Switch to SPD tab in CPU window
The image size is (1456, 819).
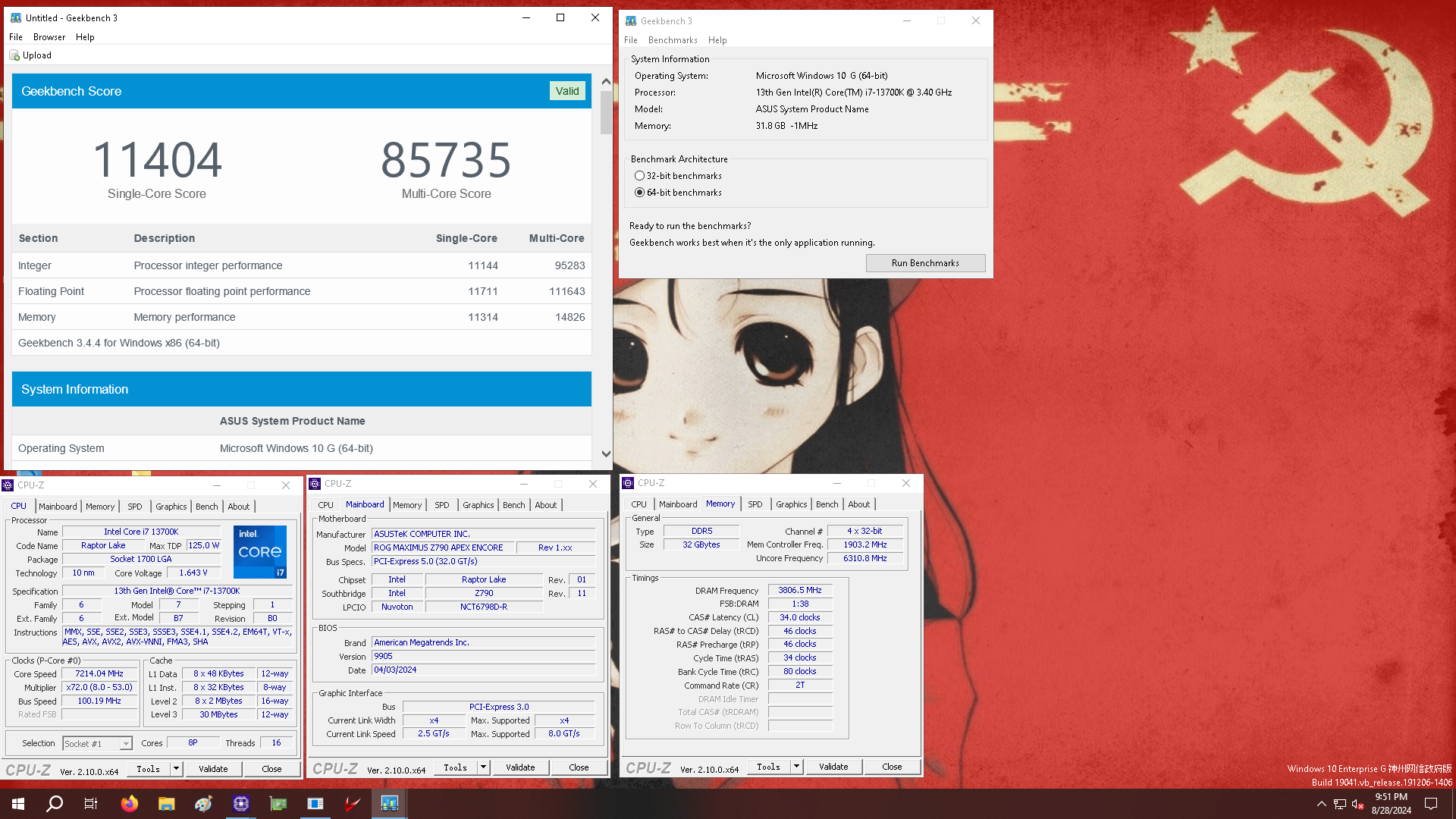pos(135,507)
